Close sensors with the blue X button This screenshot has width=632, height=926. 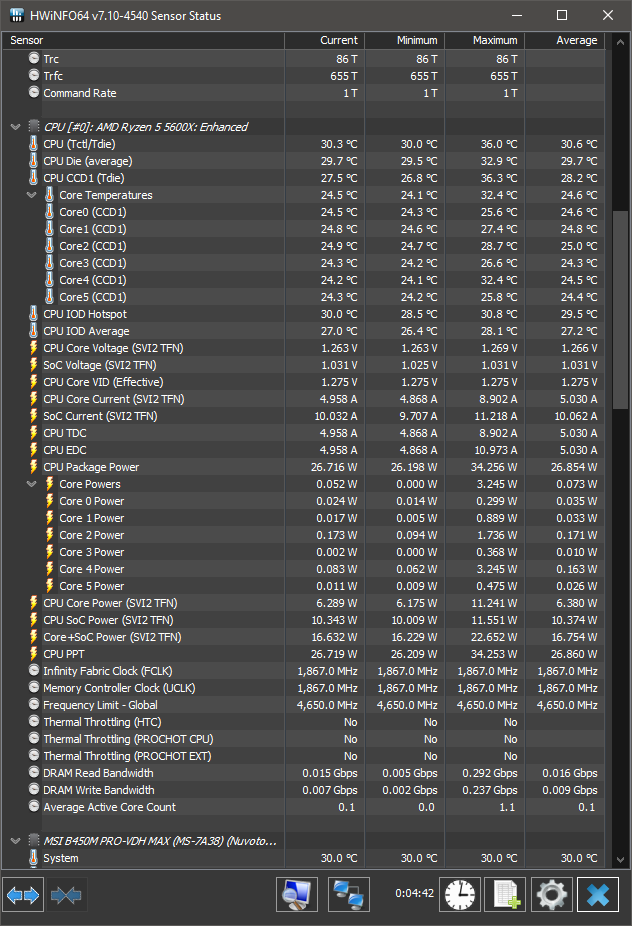click(x=598, y=894)
